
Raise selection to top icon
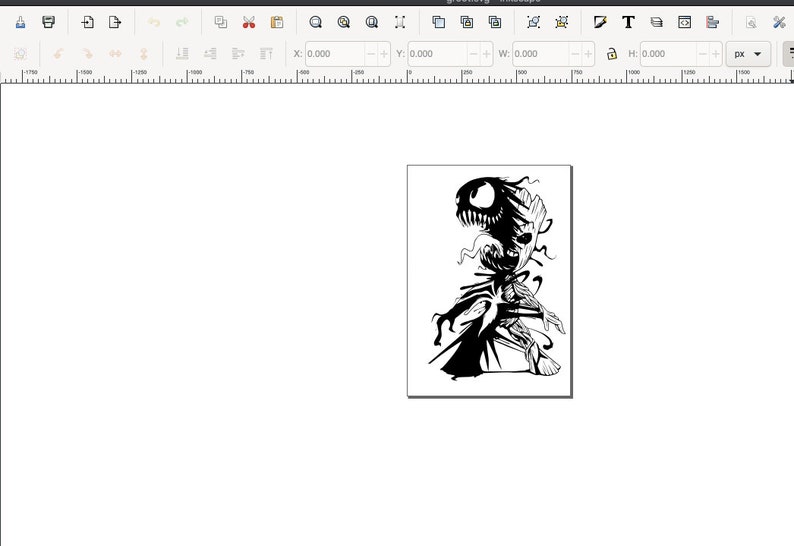coord(266,54)
